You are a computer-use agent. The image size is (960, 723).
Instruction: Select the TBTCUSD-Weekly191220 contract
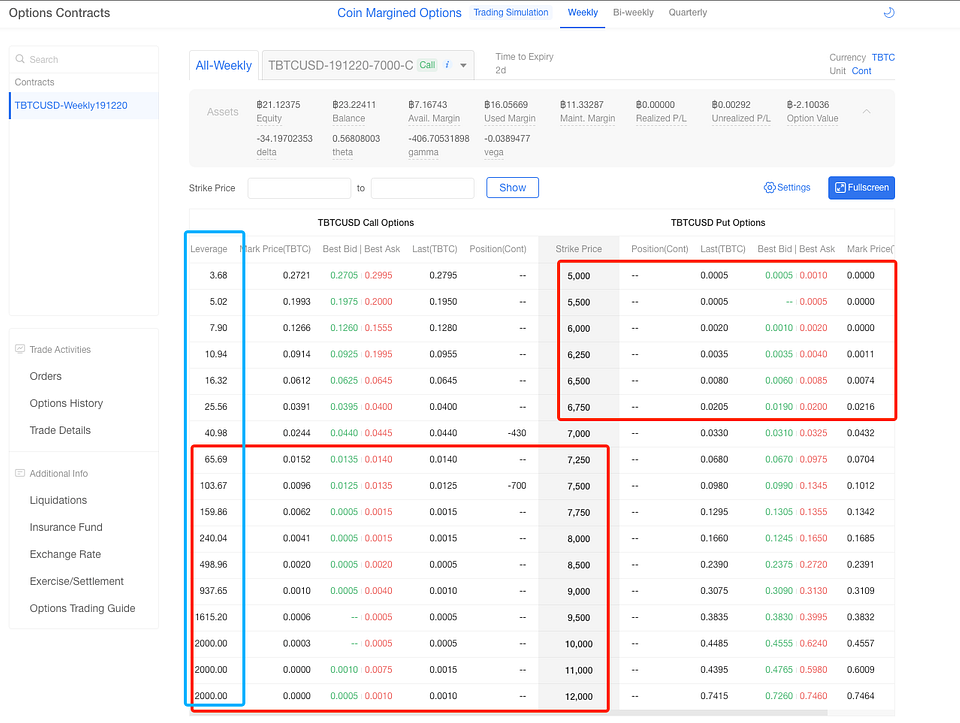(84, 105)
